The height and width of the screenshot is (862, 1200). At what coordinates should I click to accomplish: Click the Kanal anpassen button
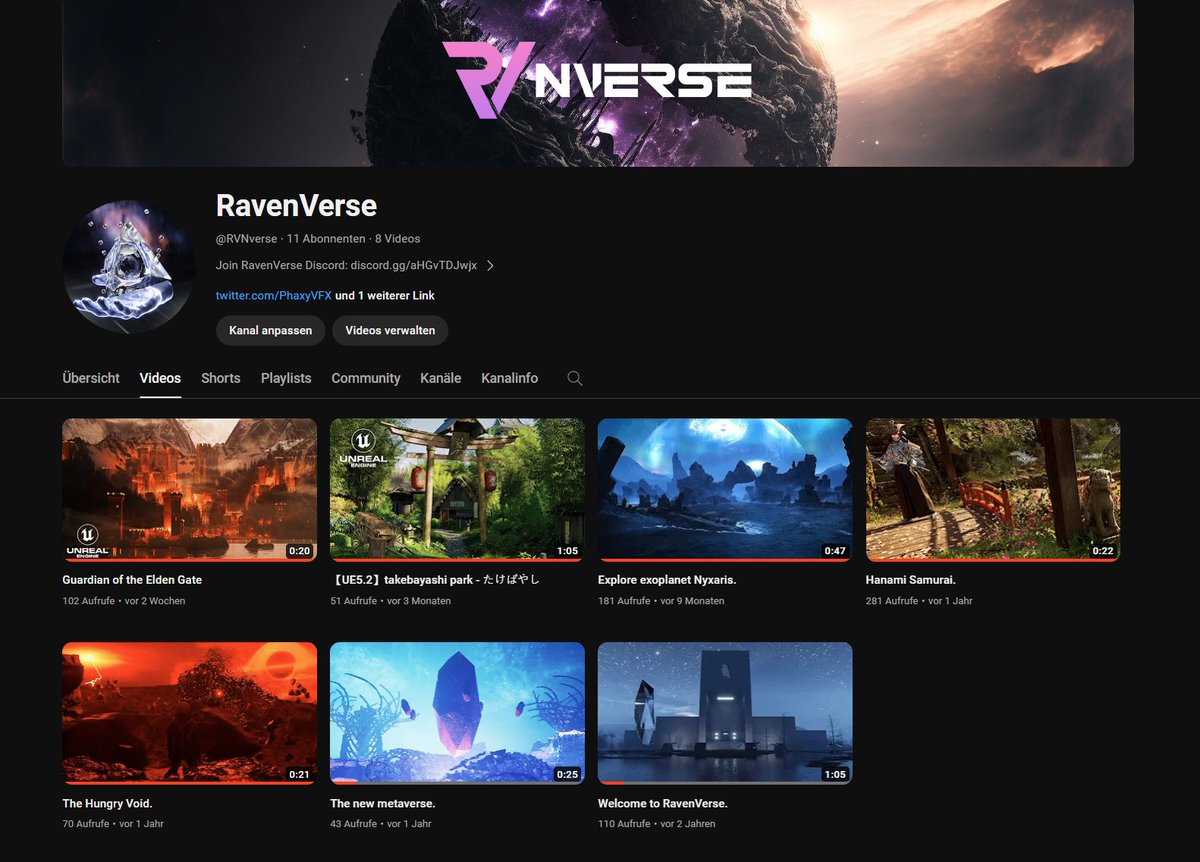pos(269,330)
